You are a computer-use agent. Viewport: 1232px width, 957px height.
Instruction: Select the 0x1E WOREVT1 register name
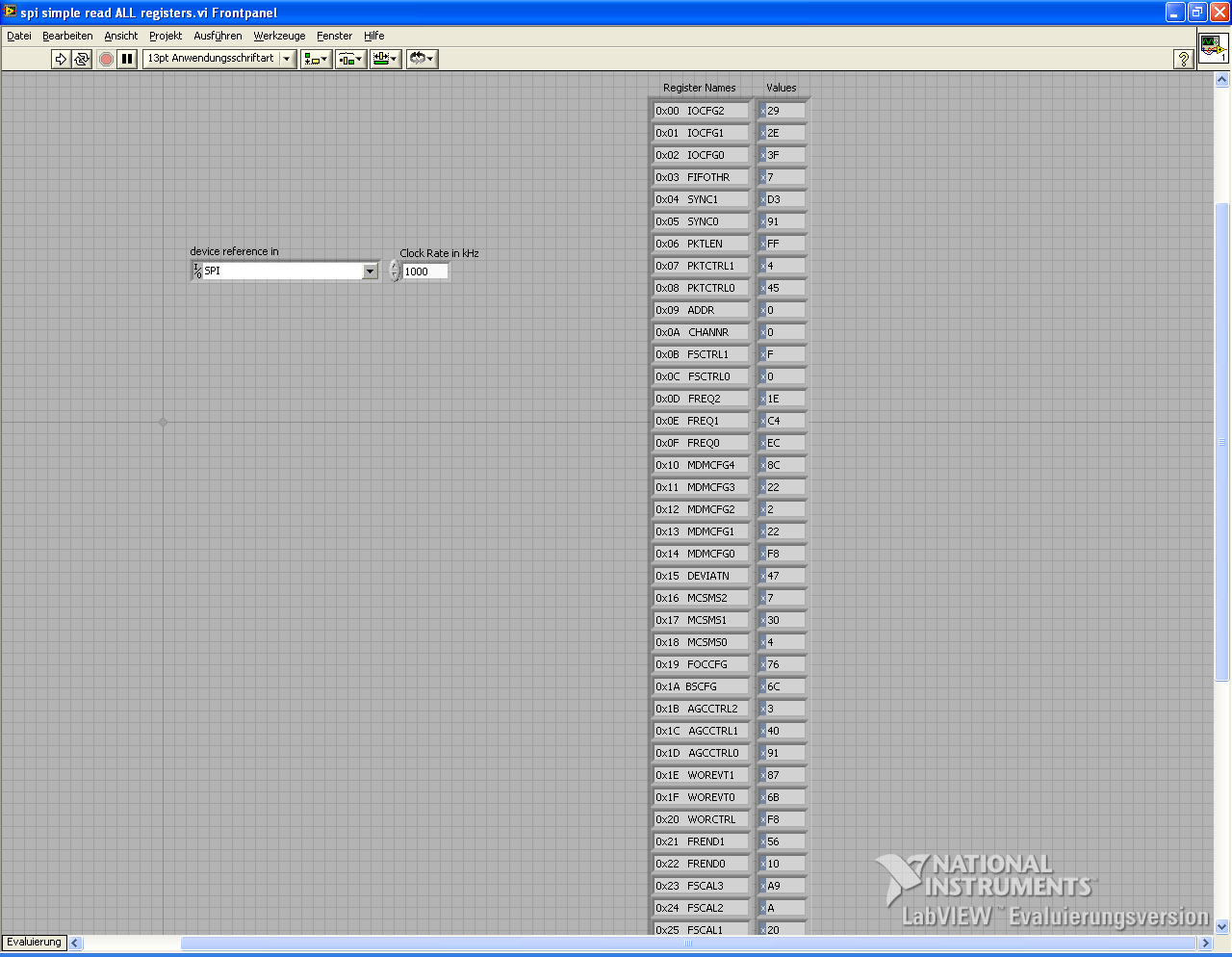tap(701, 775)
